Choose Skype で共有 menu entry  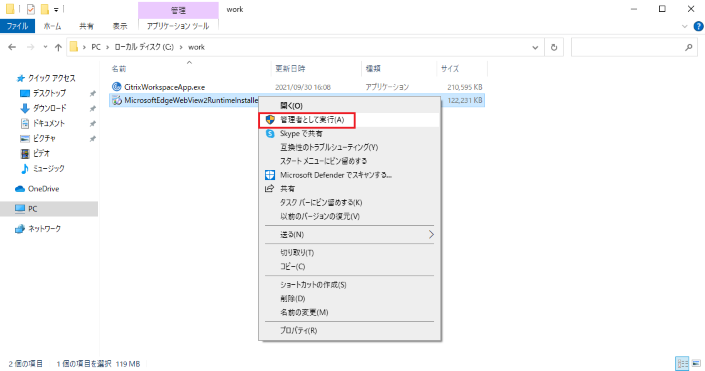pos(301,134)
